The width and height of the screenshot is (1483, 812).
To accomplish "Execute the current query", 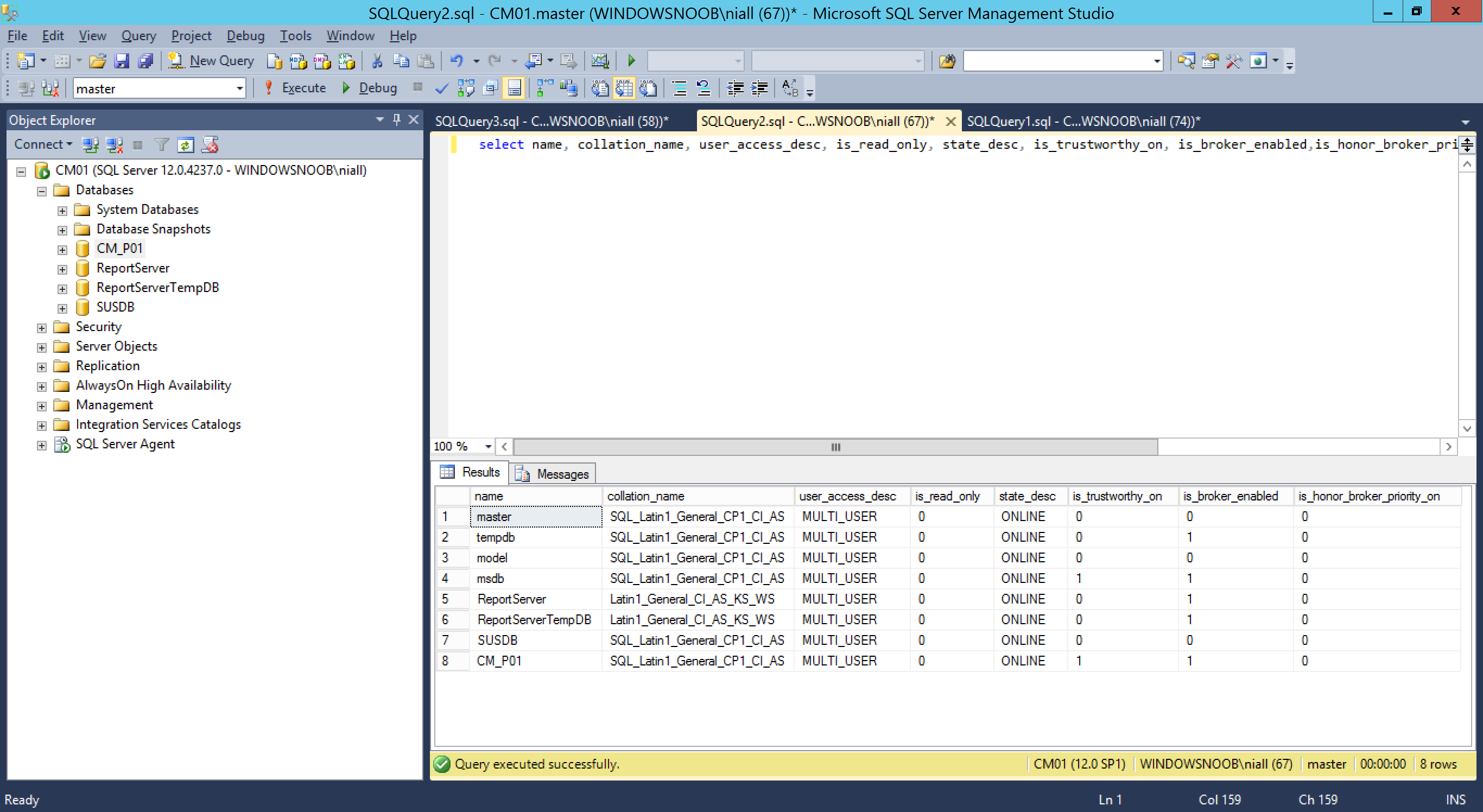I will tap(295, 88).
